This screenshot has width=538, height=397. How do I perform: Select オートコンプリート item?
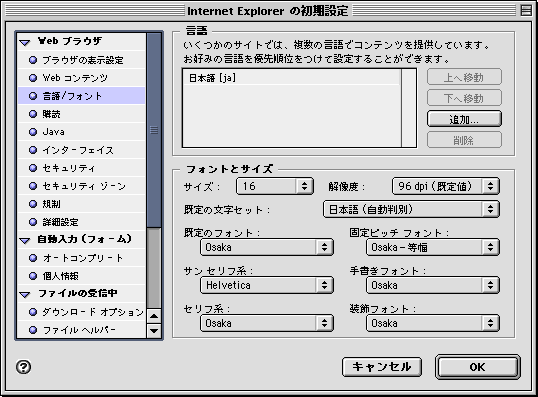click(x=82, y=258)
